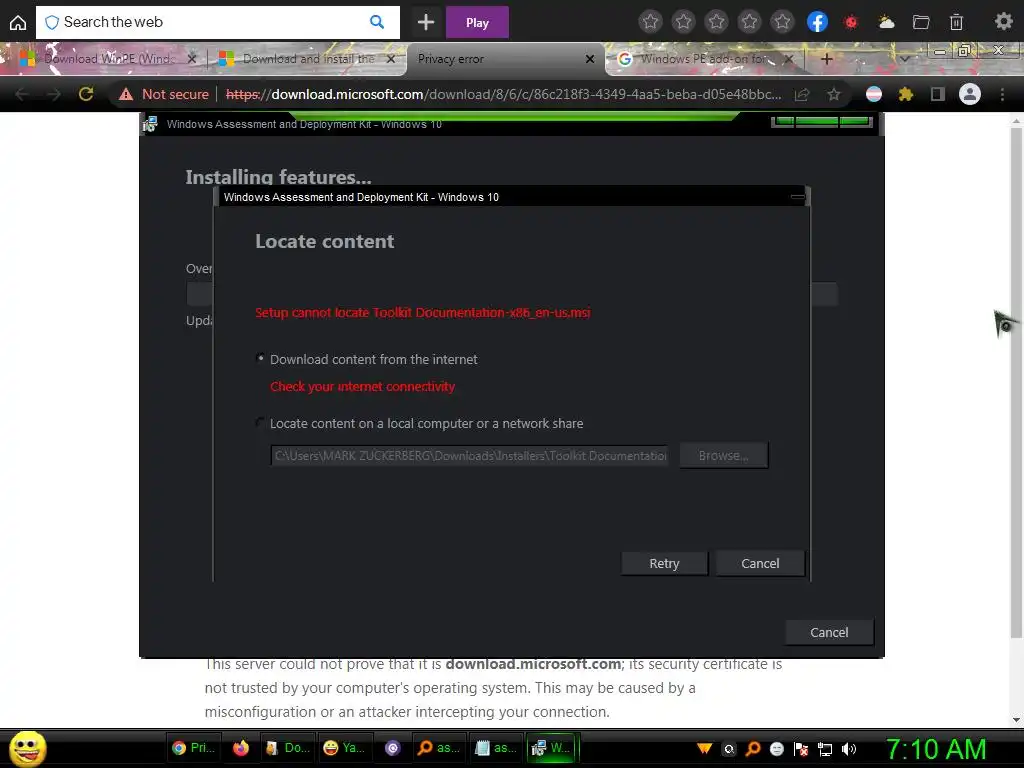Open the settings gear in the top bar
This screenshot has height=768, width=1024.
(x=1003, y=22)
